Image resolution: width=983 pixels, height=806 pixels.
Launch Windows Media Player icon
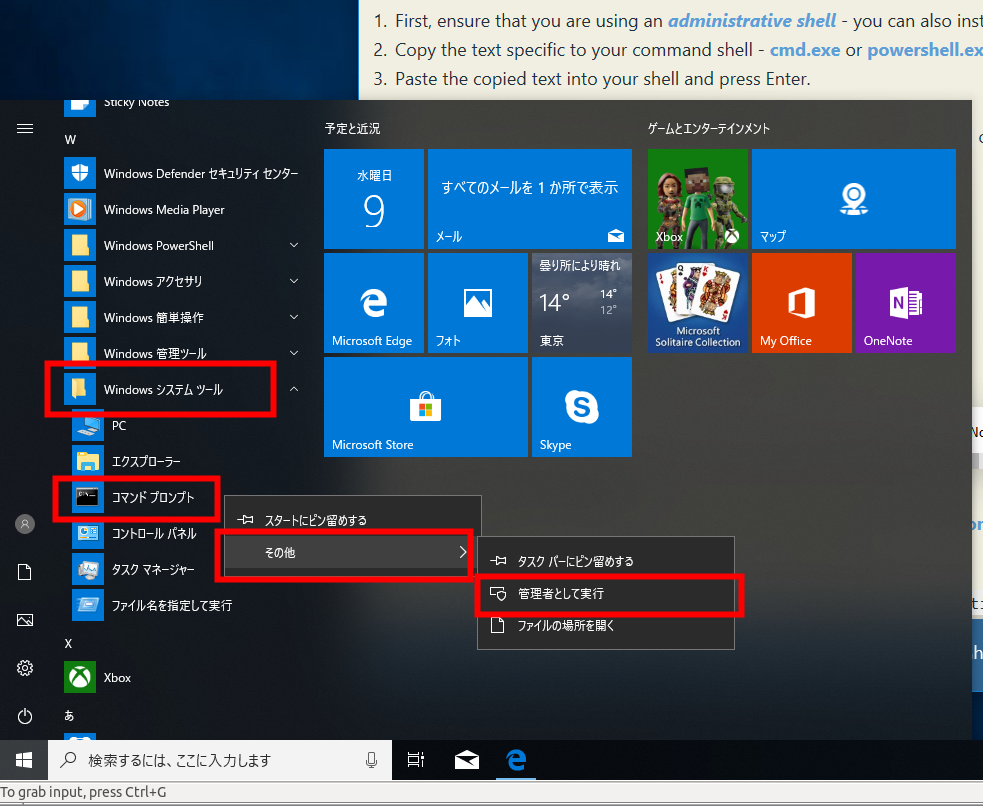click(80, 209)
